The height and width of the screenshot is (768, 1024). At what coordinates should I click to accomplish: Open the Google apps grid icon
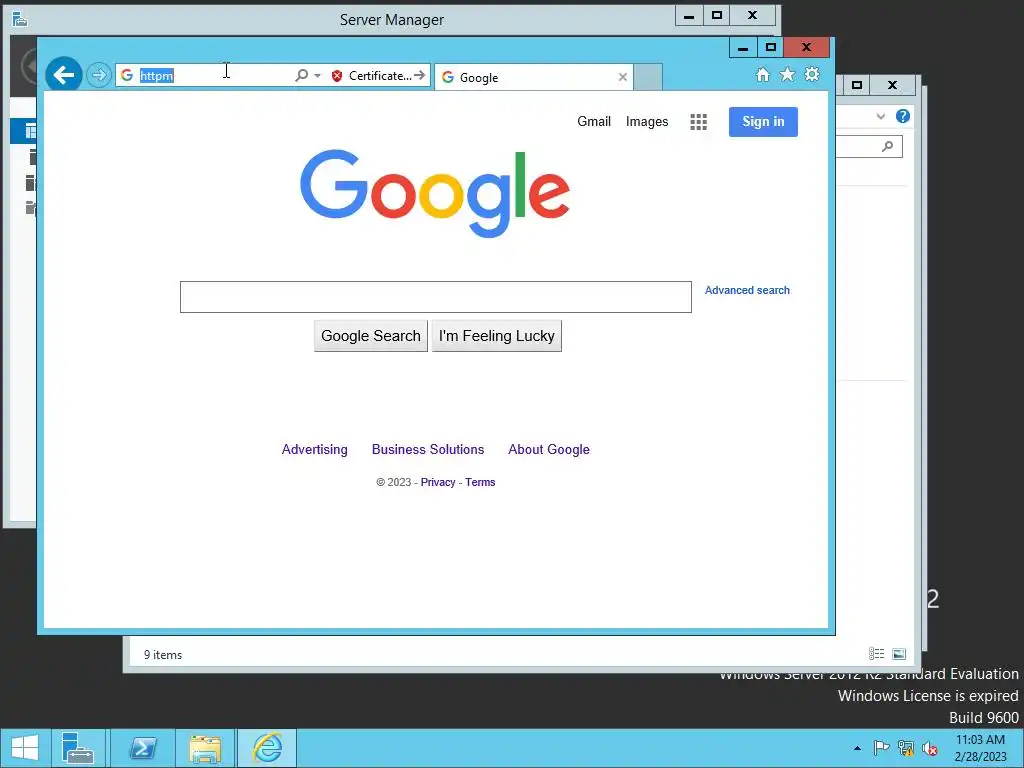[698, 121]
